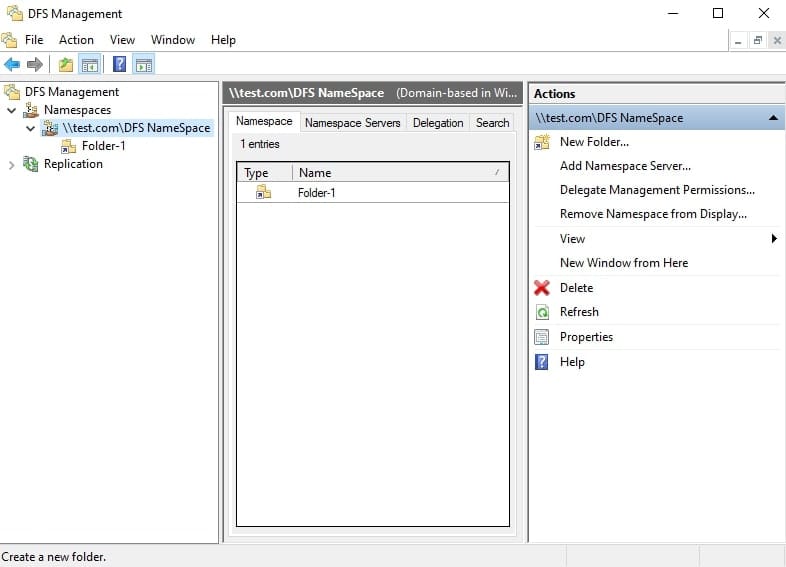
Task: Click the Back arrow toolbar icon
Action: 12,64
